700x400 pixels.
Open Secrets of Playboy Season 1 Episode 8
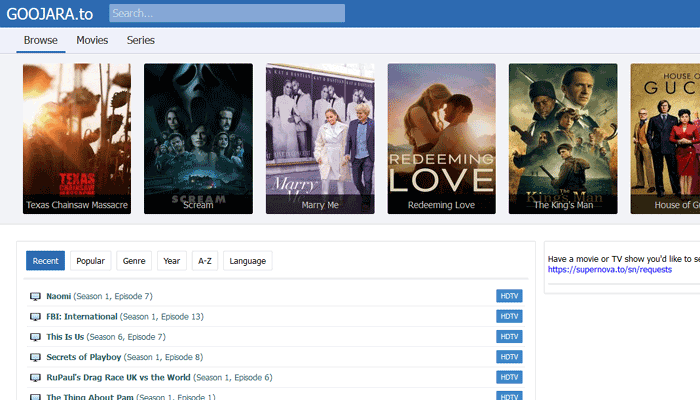click(x=125, y=357)
